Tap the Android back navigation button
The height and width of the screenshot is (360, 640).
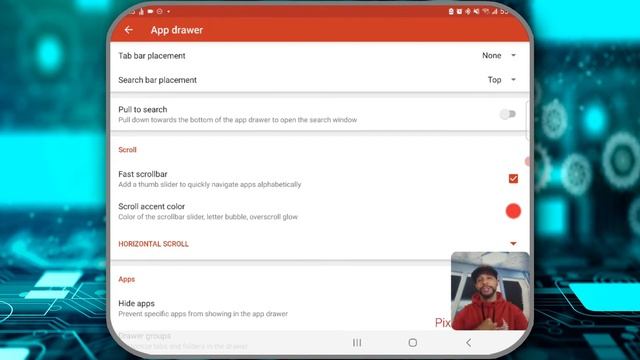pos(469,343)
